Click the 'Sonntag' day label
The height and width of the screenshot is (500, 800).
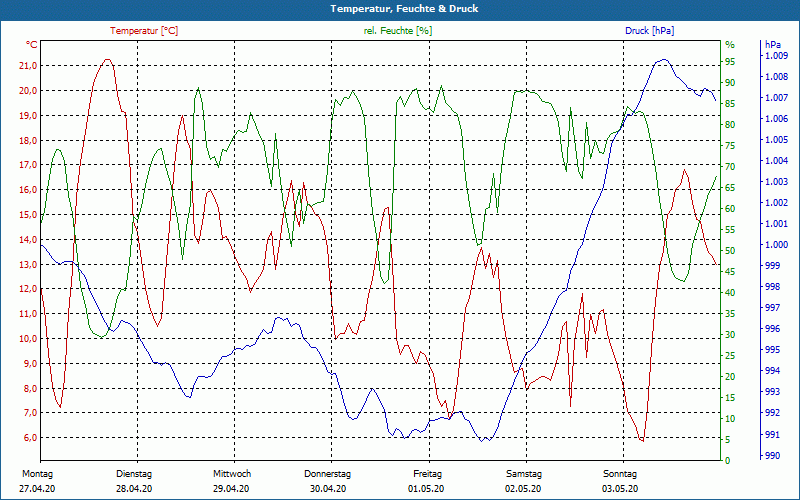pos(620,474)
